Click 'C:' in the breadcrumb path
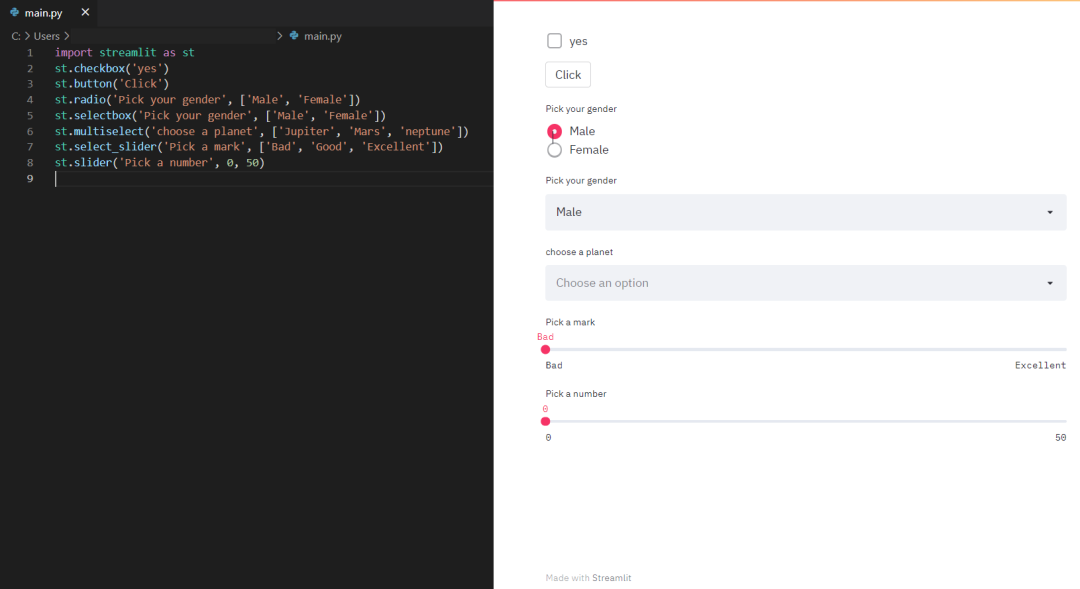Screen dimensions: 1080x589 click(16, 36)
